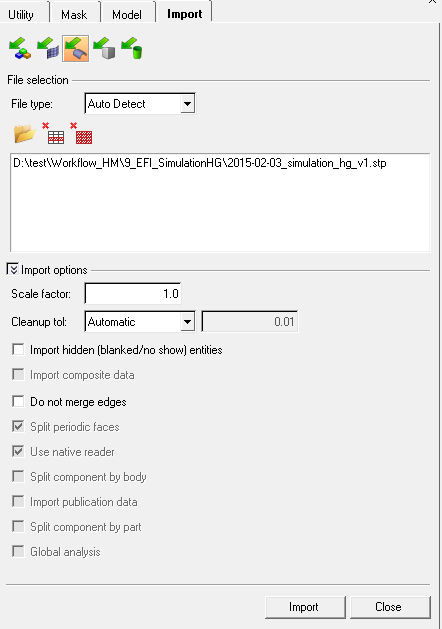442x629 pixels.
Task: Switch to the Model tab
Action: click(127, 15)
